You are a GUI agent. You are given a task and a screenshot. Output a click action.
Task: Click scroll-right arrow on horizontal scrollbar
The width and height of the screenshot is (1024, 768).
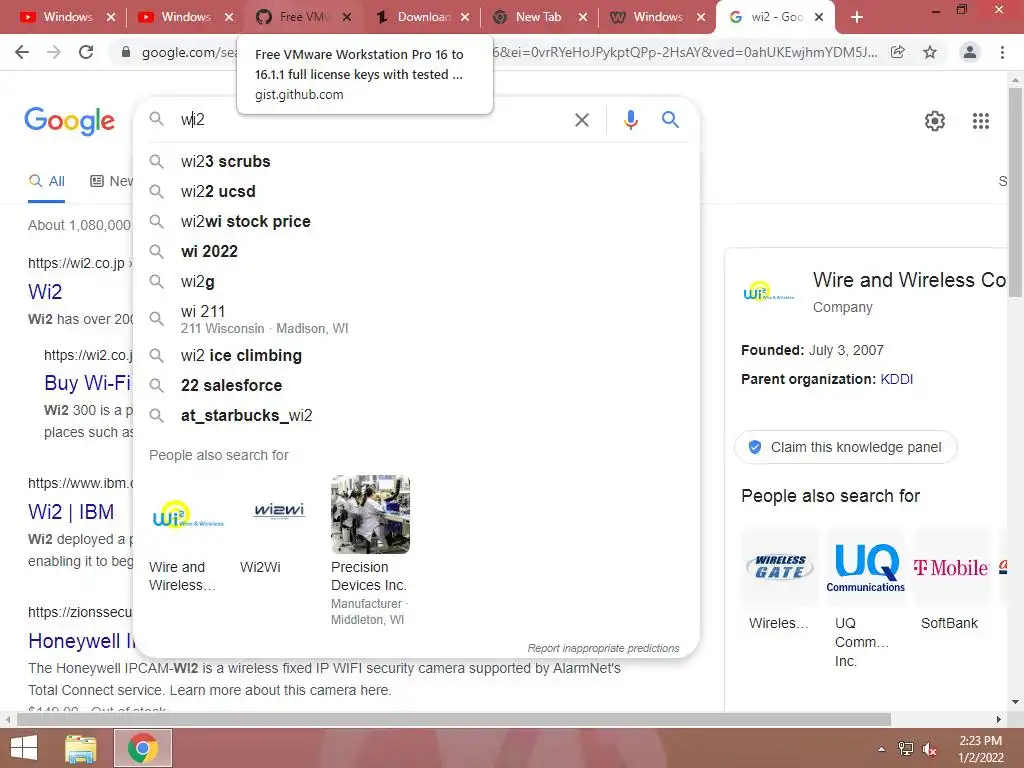pyautogui.click(x=999, y=720)
